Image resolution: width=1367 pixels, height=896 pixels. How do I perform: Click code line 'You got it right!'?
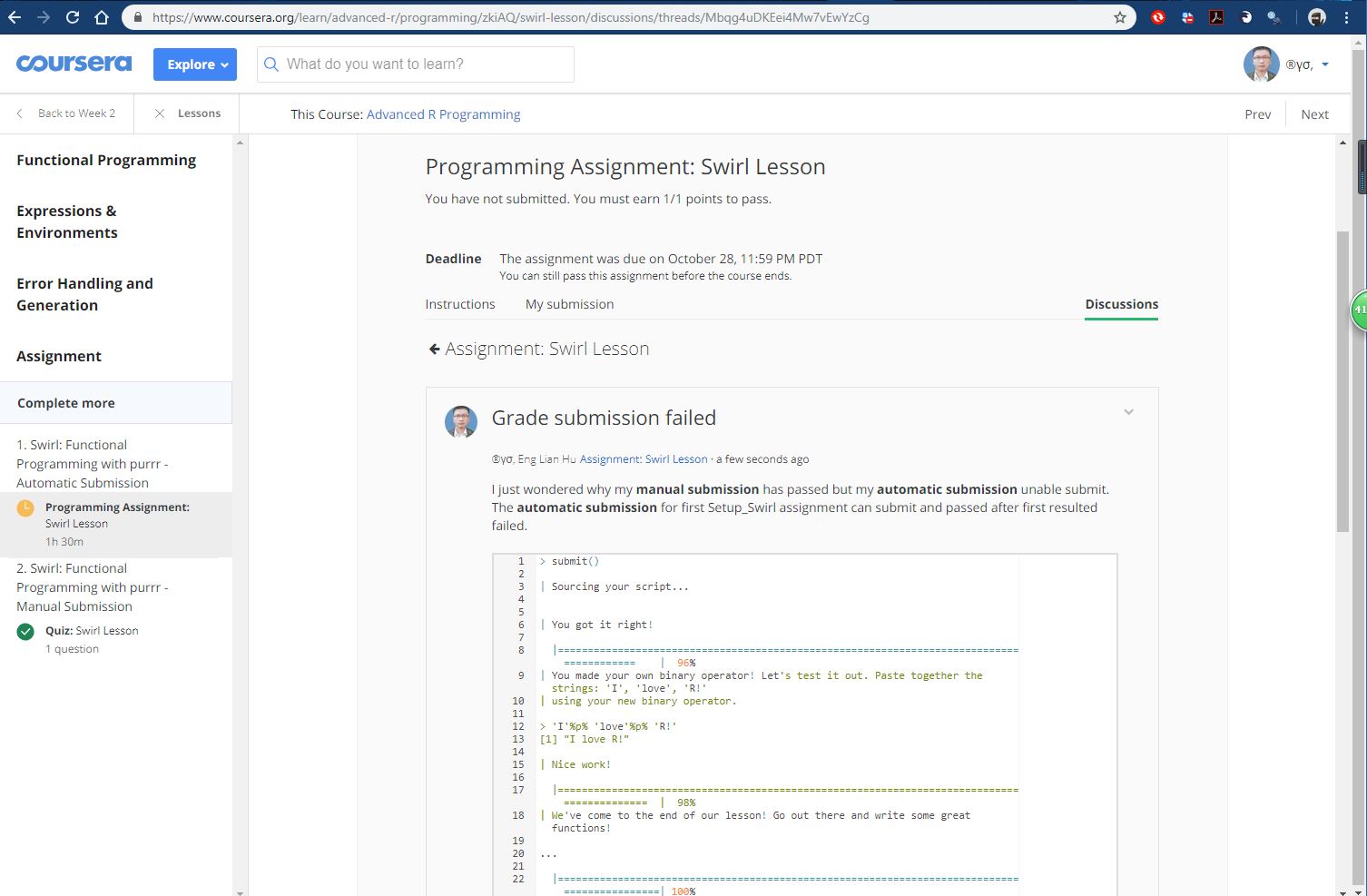[602, 625]
